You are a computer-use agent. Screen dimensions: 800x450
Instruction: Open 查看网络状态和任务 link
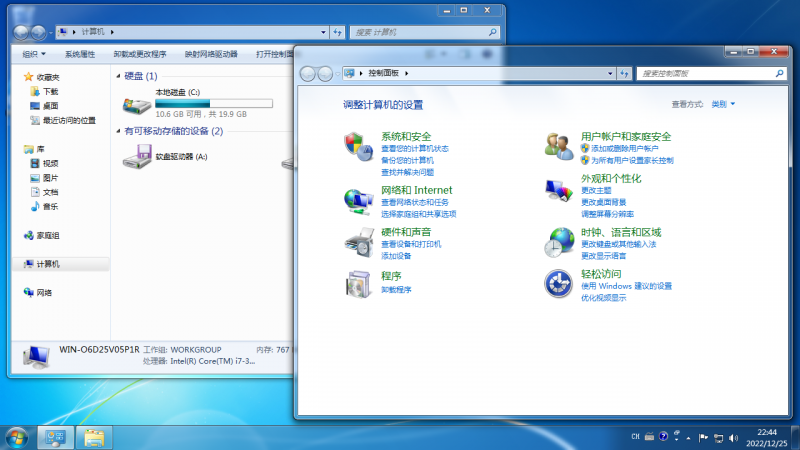[415, 202]
